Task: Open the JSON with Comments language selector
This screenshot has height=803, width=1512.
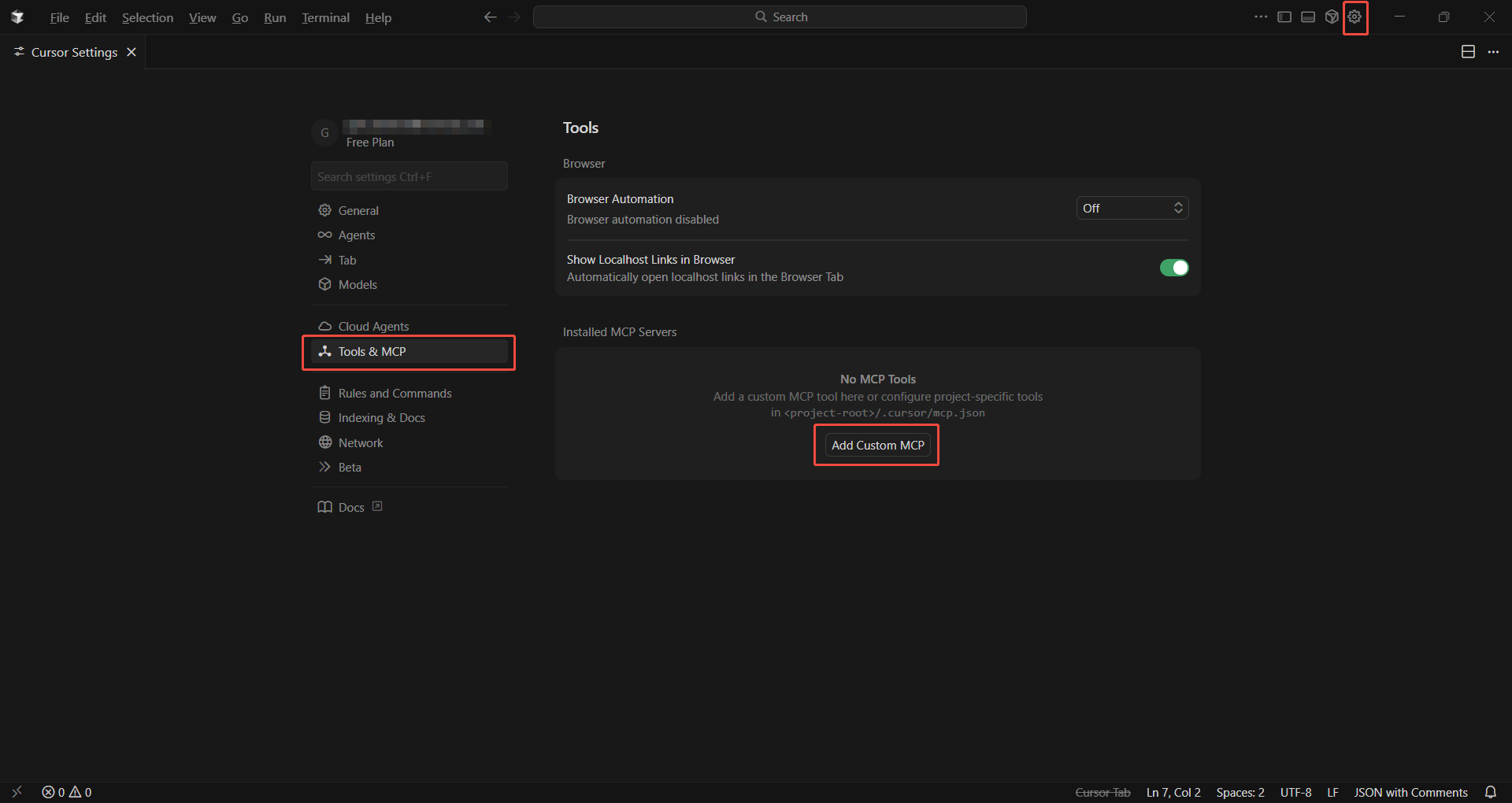Action: (x=1410, y=792)
